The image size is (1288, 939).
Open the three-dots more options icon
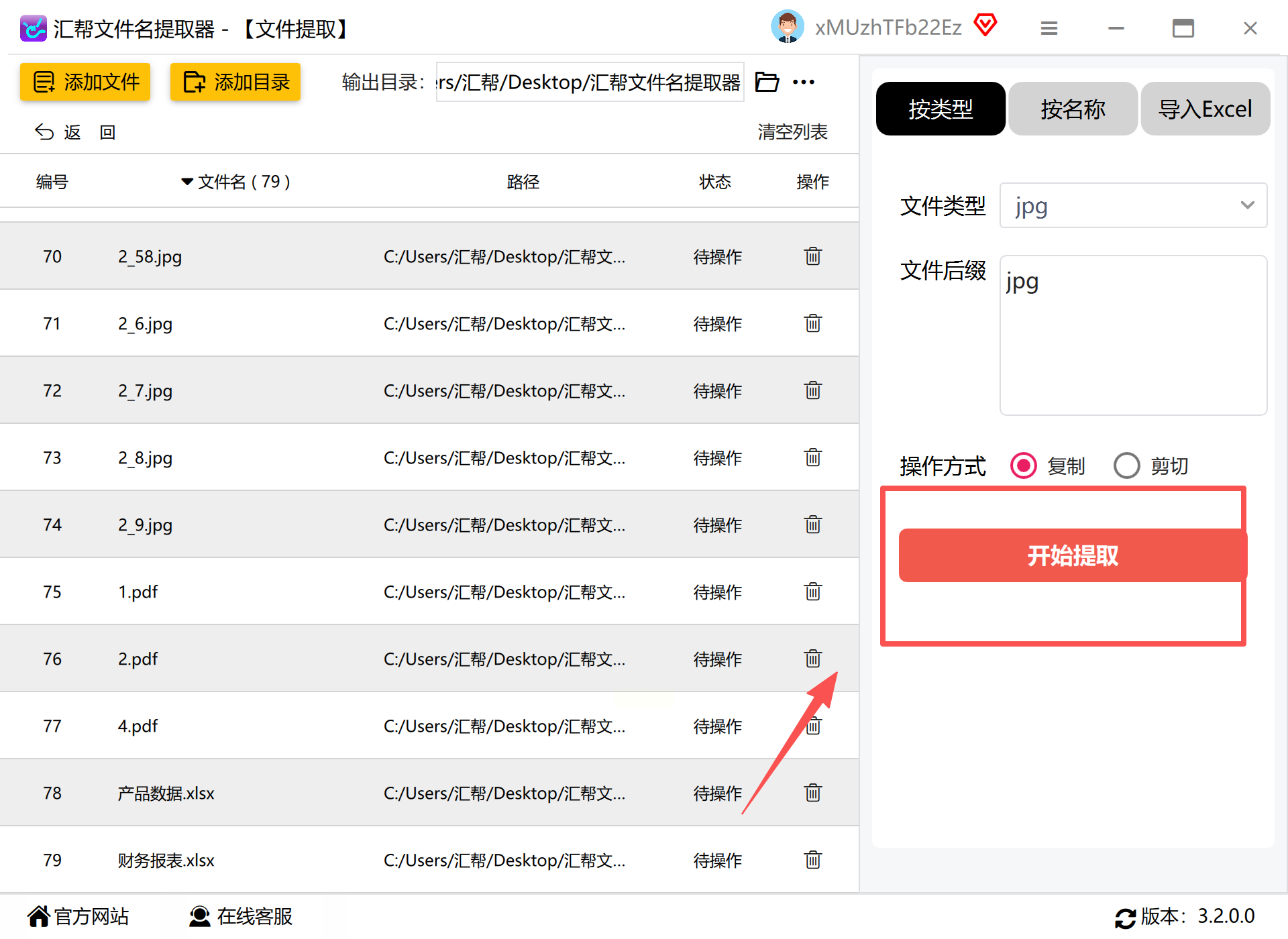(x=803, y=82)
